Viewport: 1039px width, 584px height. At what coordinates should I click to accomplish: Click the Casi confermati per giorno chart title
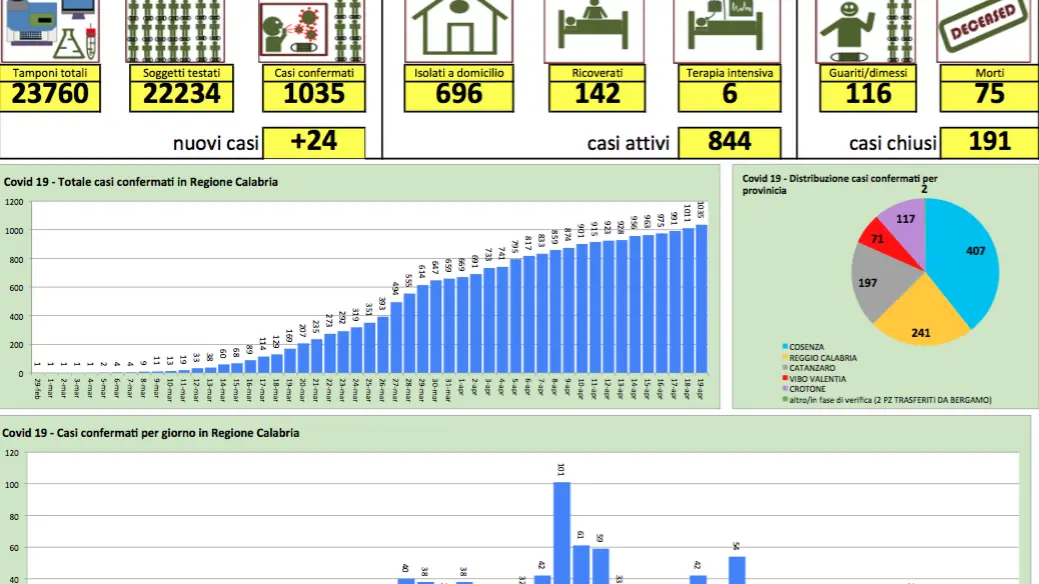point(150,433)
